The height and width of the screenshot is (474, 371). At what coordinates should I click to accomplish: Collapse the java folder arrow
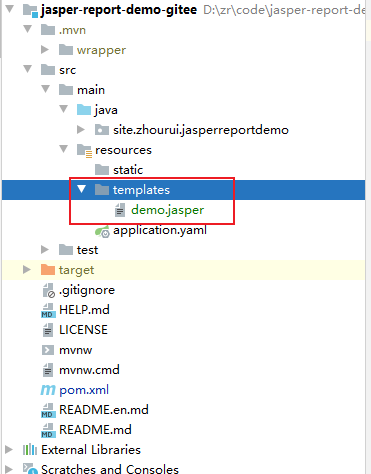64,109
